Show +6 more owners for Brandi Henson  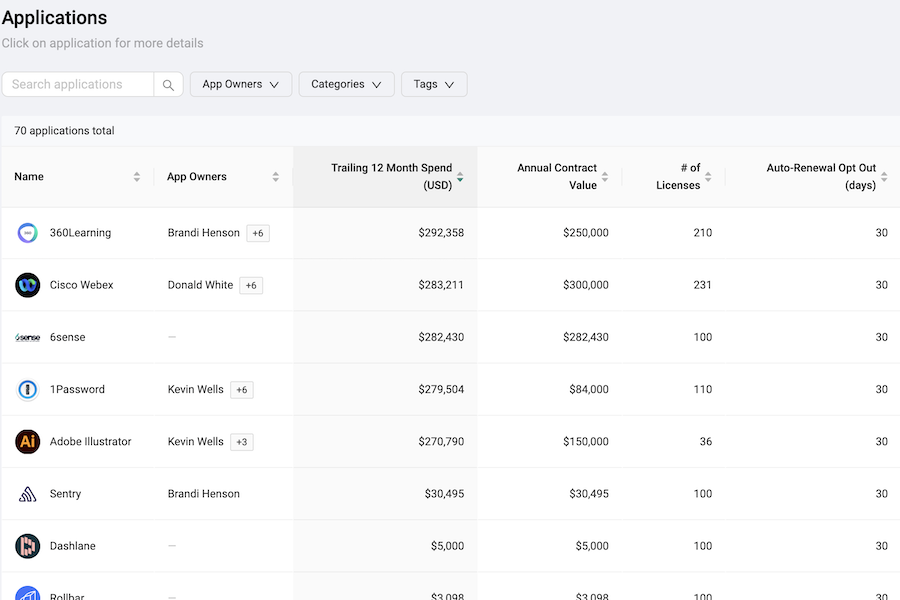click(258, 233)
